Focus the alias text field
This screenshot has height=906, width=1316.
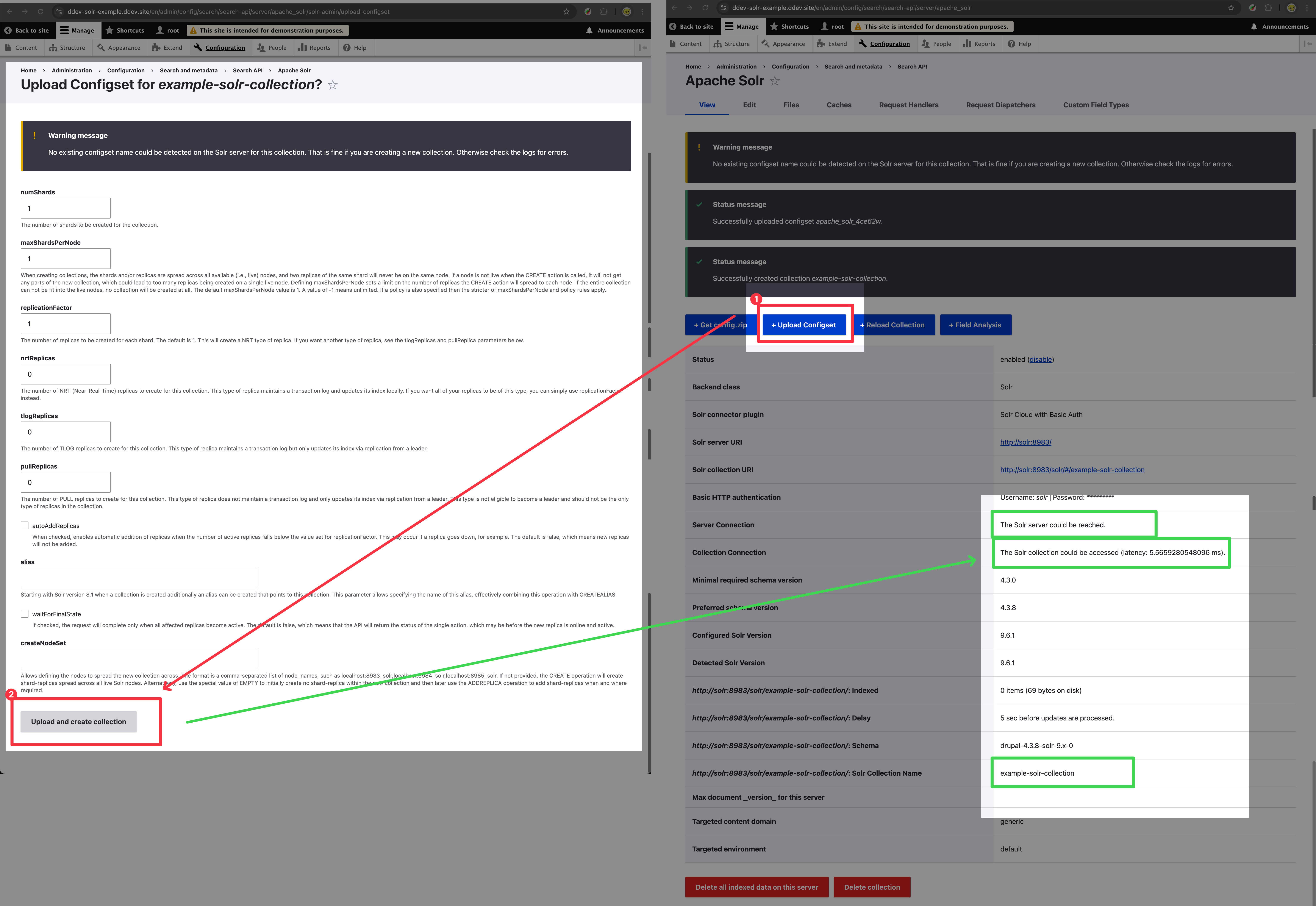(x=139, y=578)
